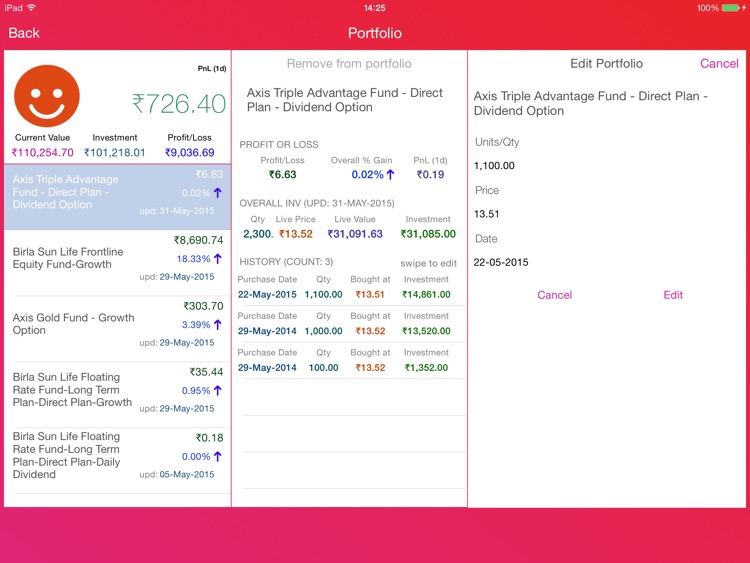Tap the up arrow beside 0.00%
Viewport: 750px width, 563px height.
(x=218, y=457)
